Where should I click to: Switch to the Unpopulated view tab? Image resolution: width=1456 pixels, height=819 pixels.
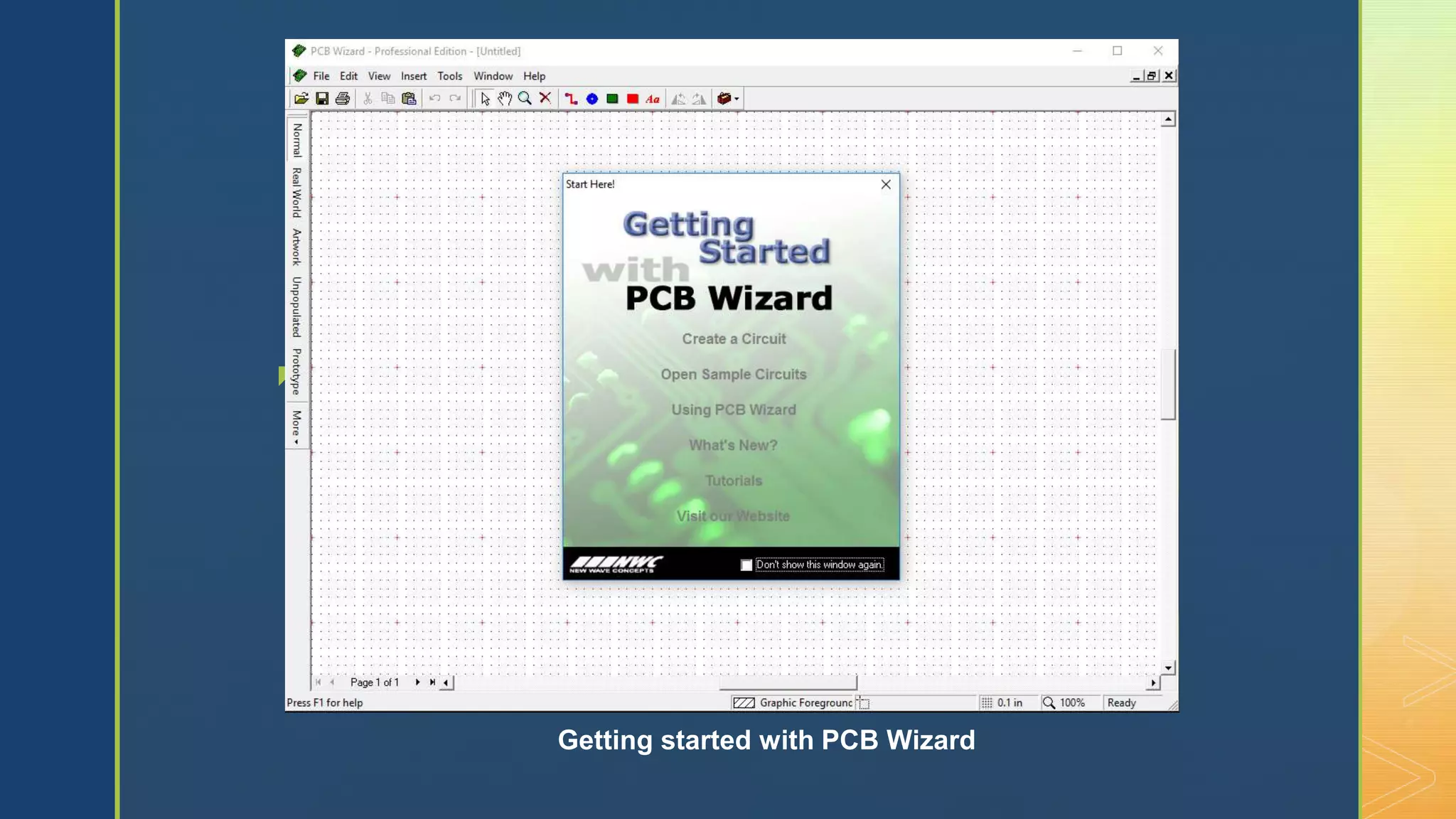tap(297, 306)
